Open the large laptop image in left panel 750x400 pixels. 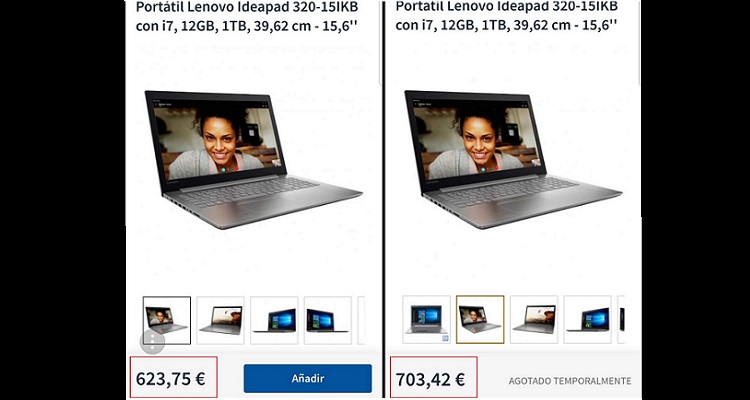[254, 159]
